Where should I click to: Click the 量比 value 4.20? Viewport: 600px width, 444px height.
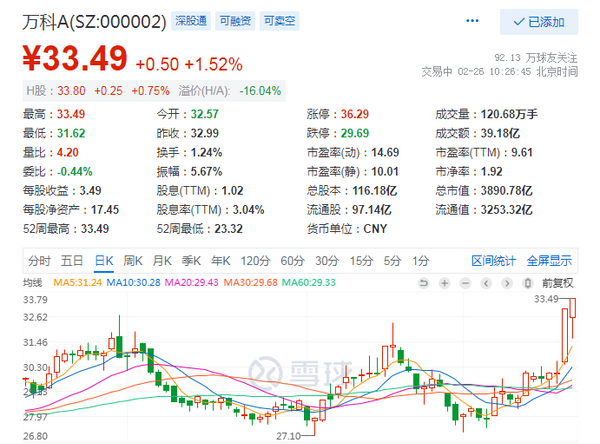coord(68,152)
